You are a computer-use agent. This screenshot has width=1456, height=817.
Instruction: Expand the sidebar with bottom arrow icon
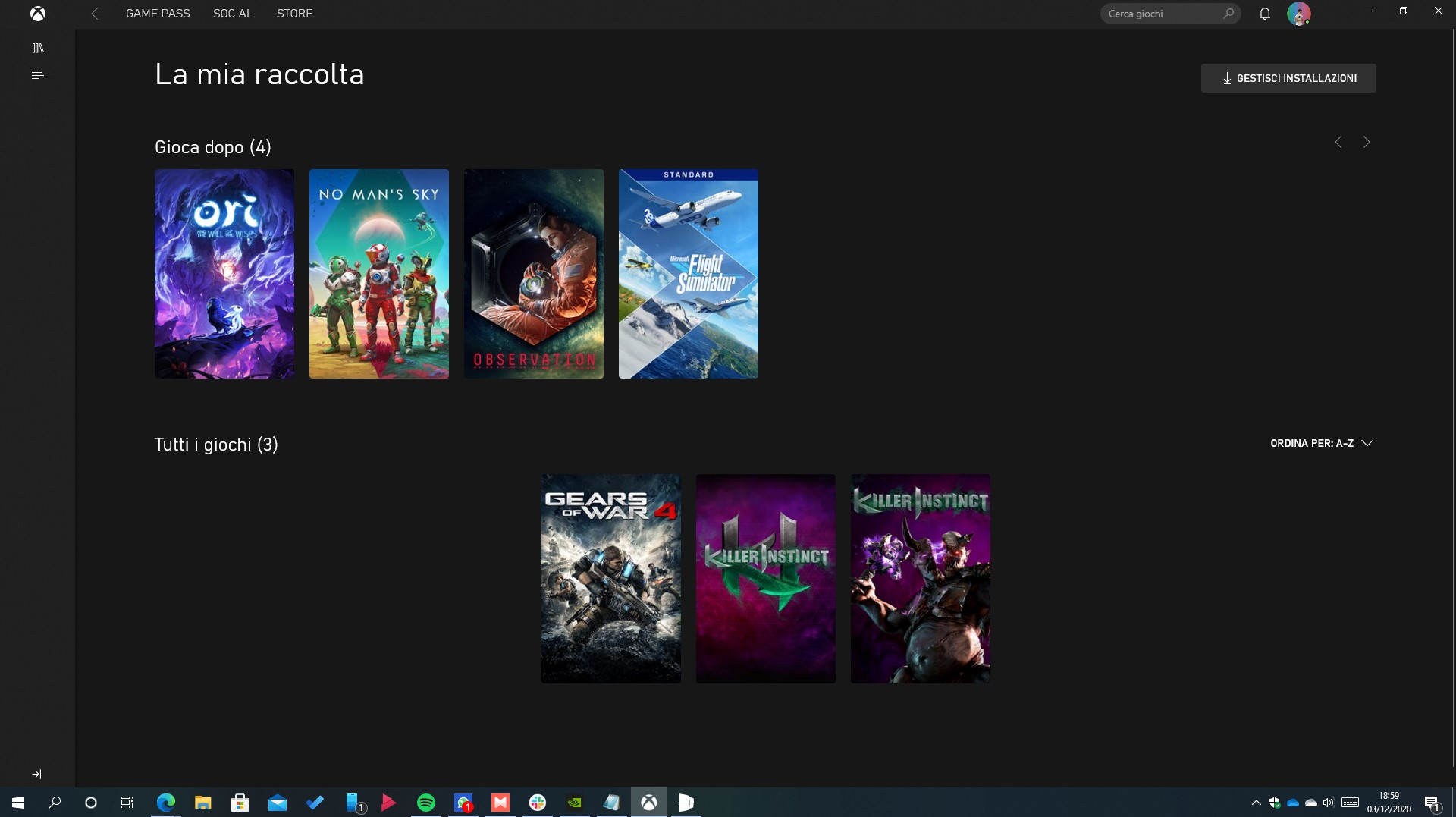pyautogui.click(x=37, y=774)
